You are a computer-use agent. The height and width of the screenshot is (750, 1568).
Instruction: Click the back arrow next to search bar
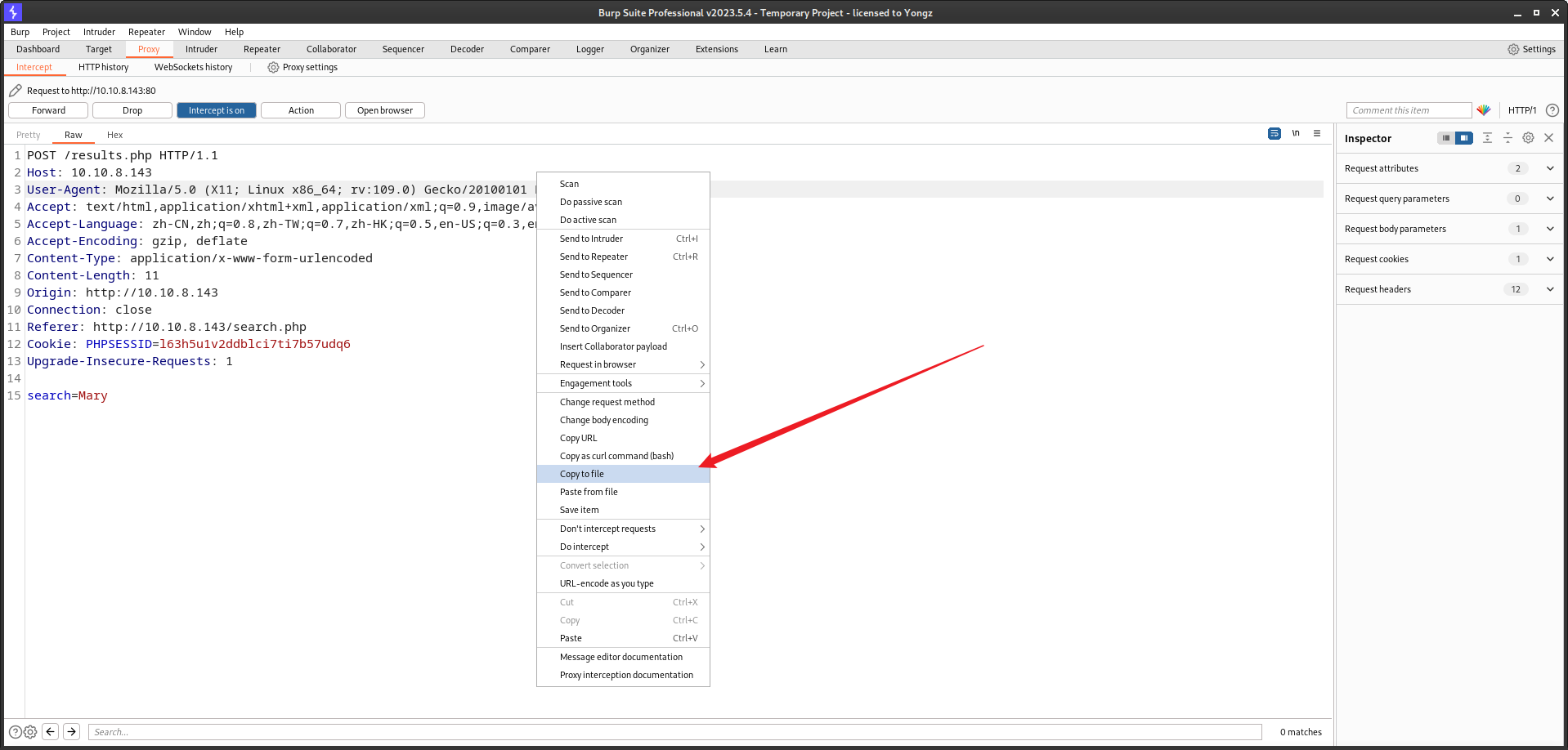(x=51, y=732)
